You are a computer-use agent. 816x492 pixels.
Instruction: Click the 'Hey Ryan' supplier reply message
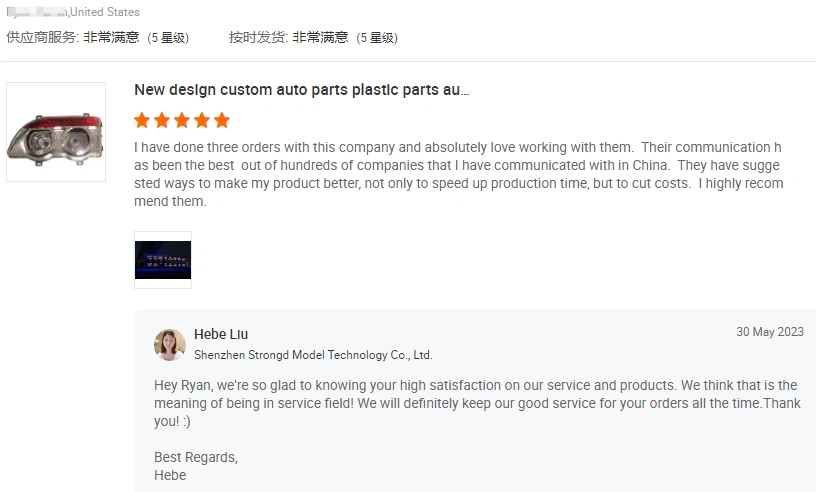476,403
